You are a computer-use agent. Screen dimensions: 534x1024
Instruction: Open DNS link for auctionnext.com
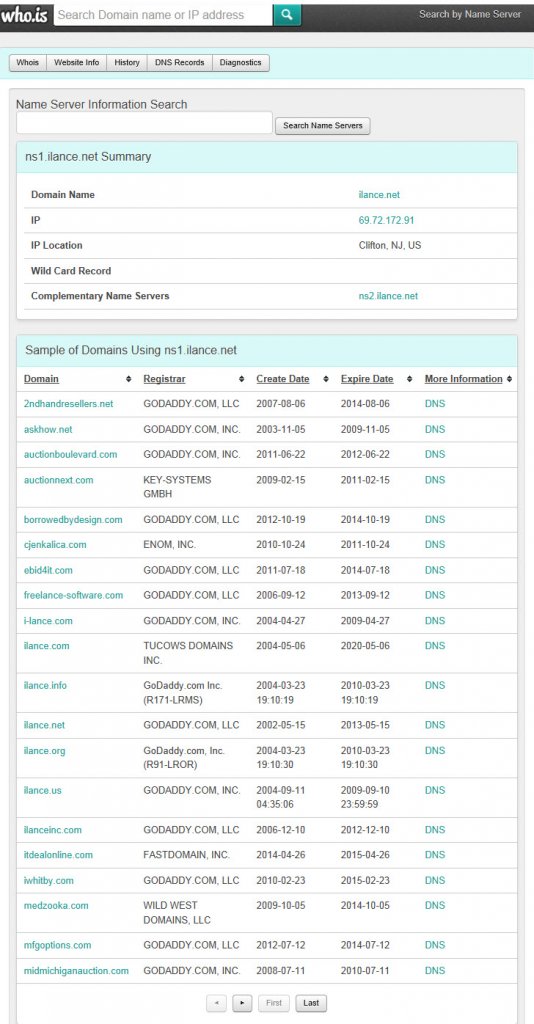pyautogui.click(x=435, y=480)
